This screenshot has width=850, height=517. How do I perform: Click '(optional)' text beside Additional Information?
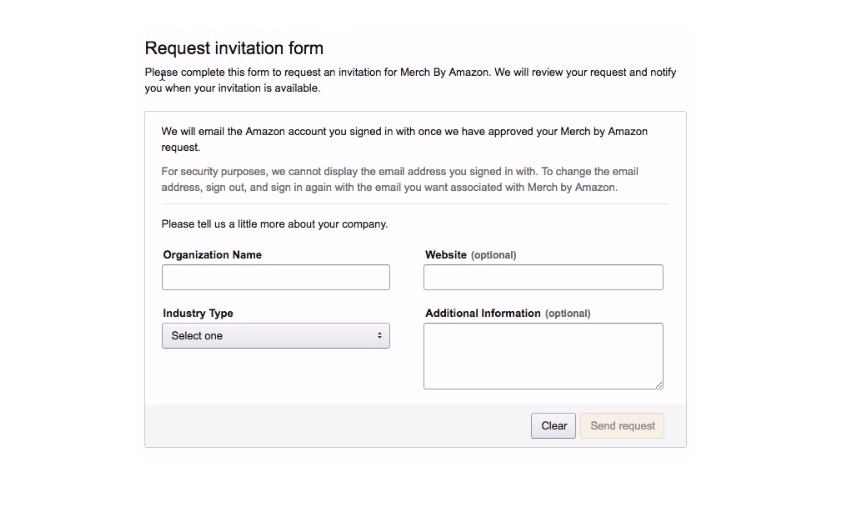[568, 314]
